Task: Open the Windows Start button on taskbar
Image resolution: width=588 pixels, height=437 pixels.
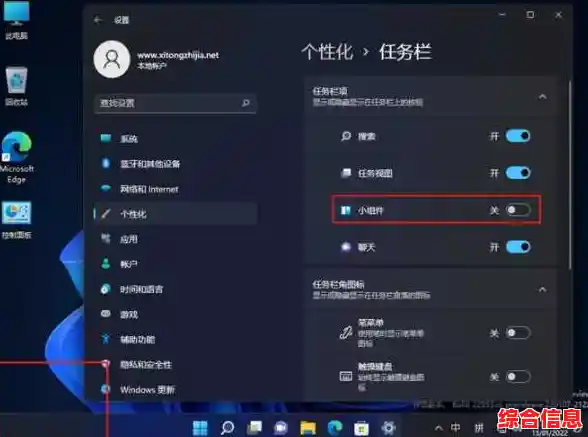Action: click(200, 428)
